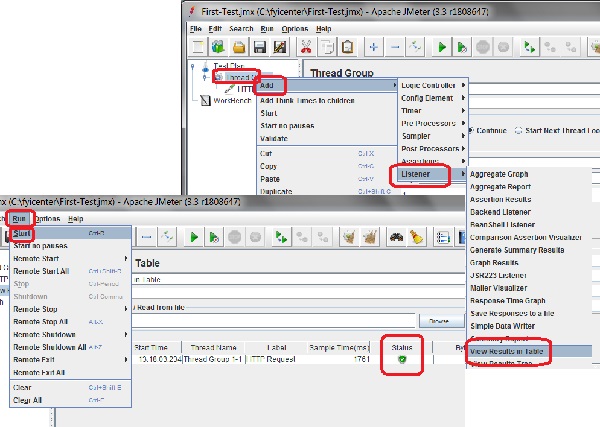Click the scissors Cut toolbar icon
The height and width of the screenshot is (427, 600).
coord(306,47)
